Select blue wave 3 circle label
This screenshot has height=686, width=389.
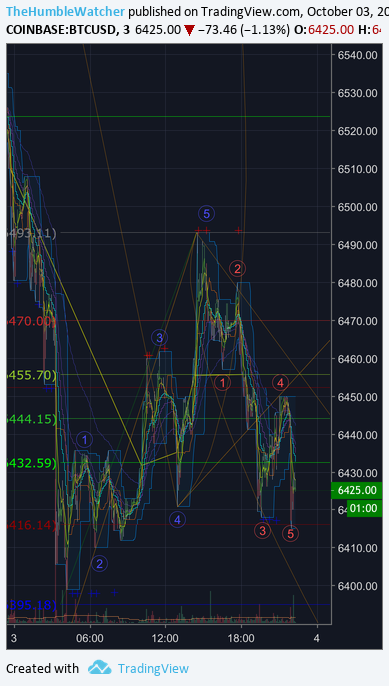click(x=159, y=337)
